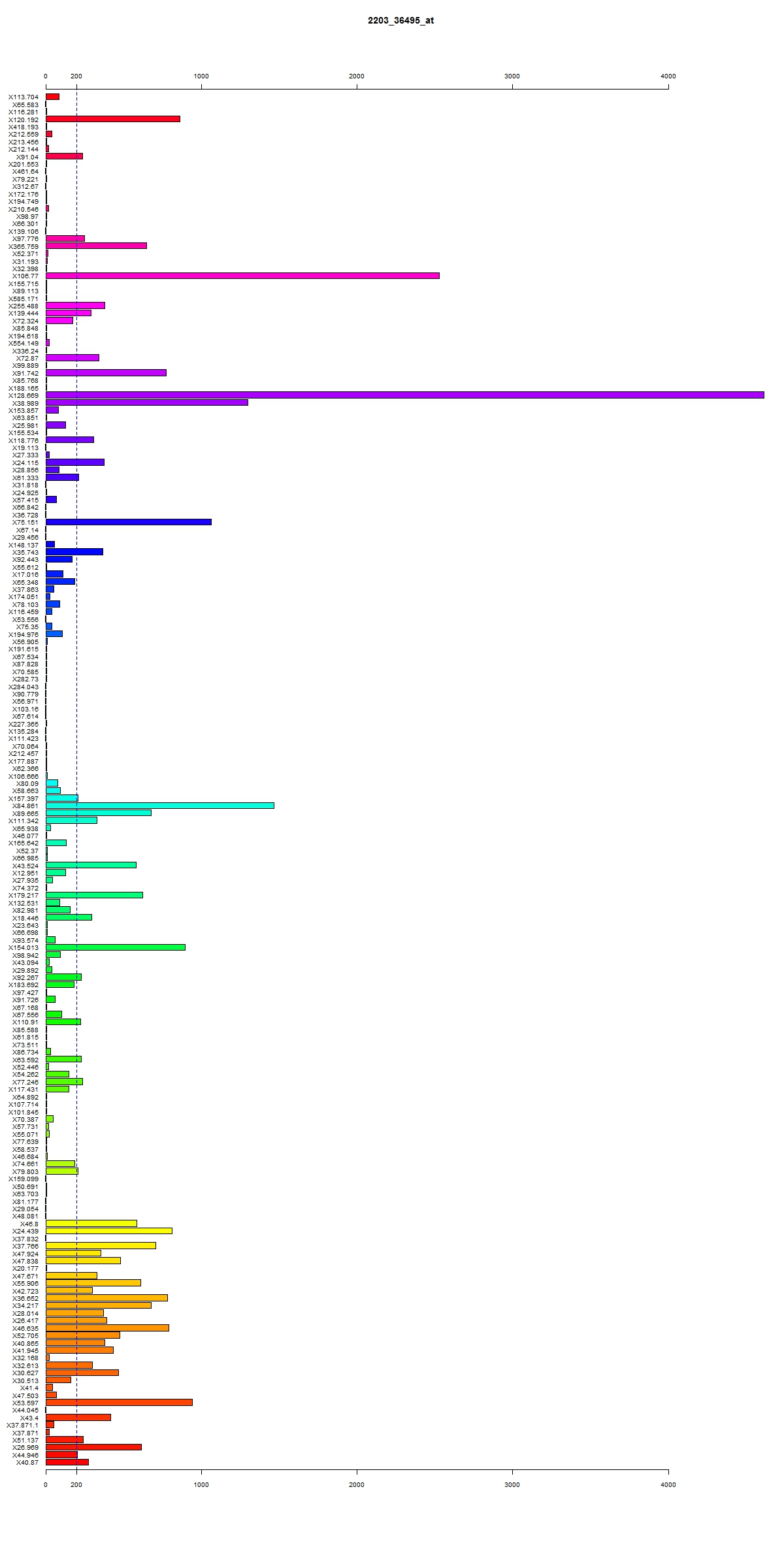Select the row label X65.348

(25, 582)
